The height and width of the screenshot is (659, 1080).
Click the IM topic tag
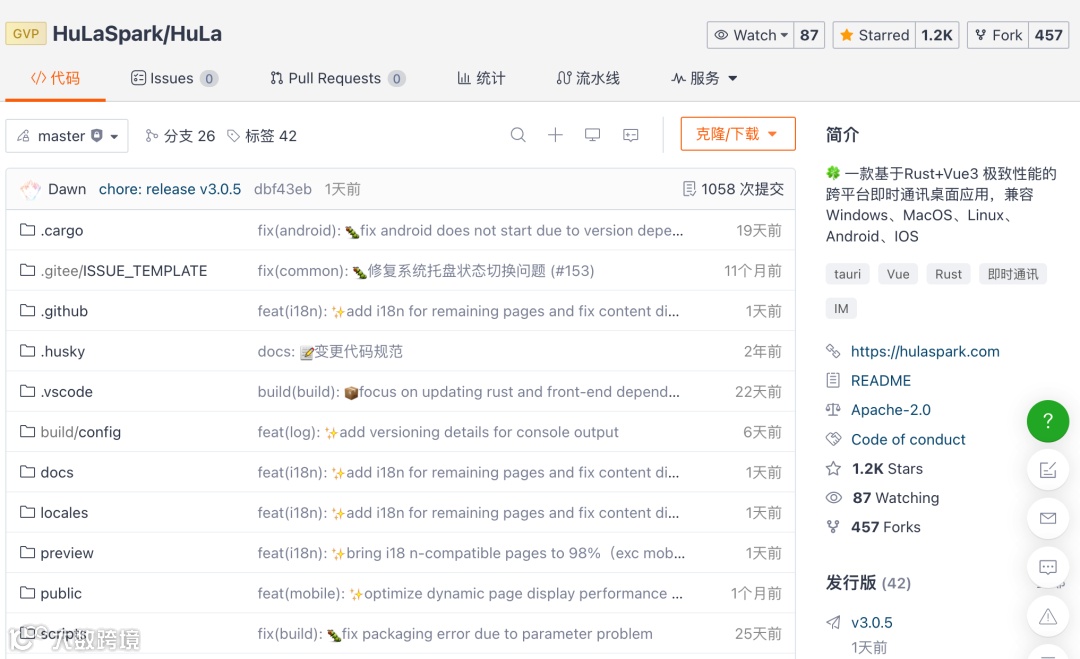pos(841,308)
